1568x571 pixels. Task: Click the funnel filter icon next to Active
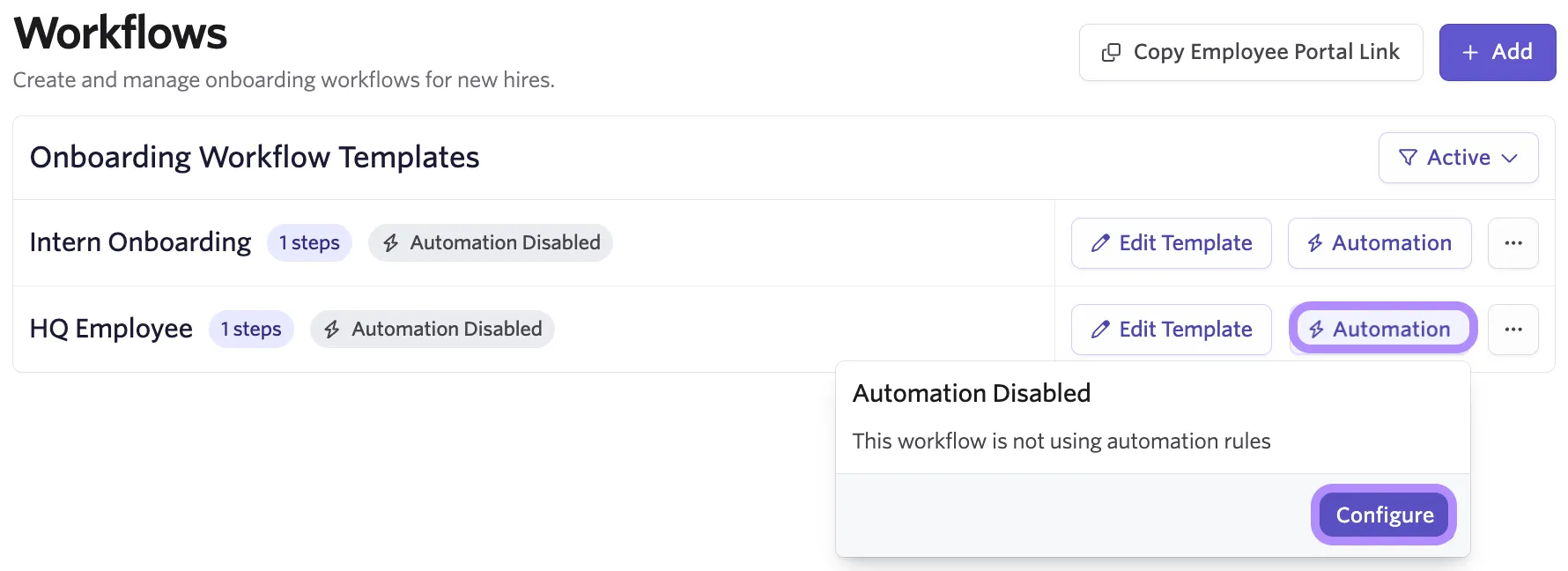tap(1408, 158)
